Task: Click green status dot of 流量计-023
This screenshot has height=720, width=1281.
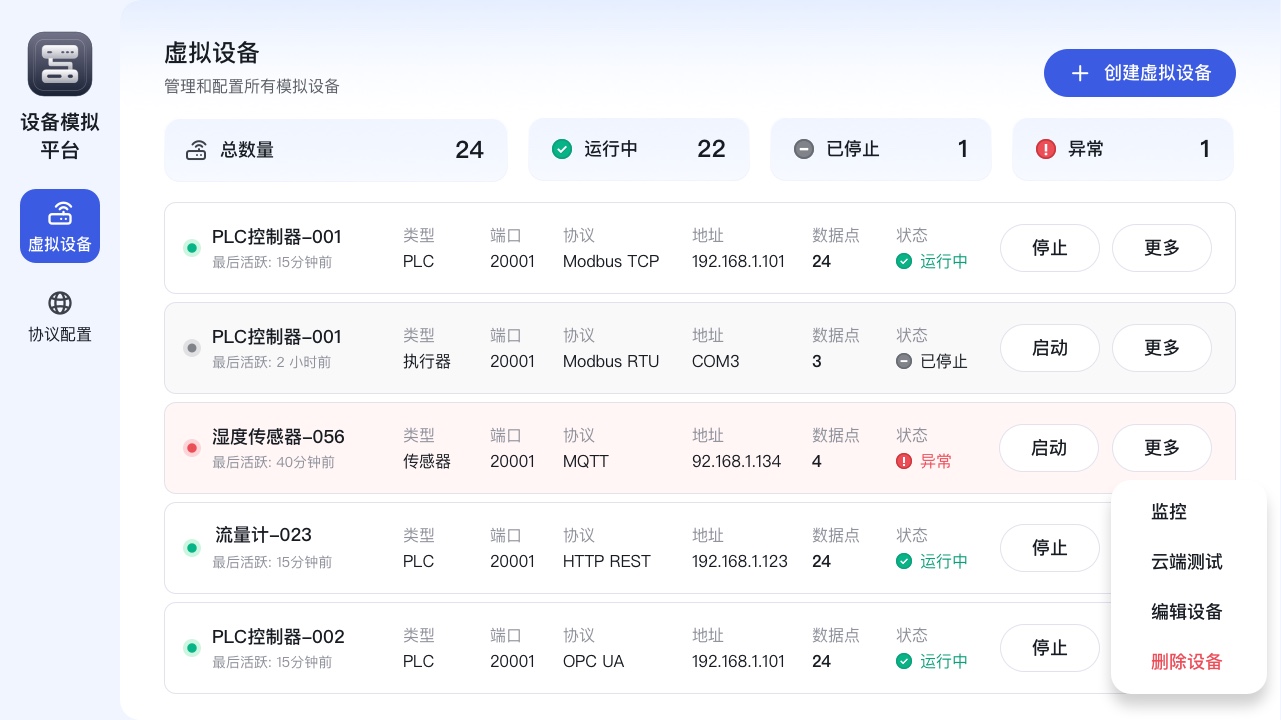Action: pyautogui.click(x=192, y=548)
